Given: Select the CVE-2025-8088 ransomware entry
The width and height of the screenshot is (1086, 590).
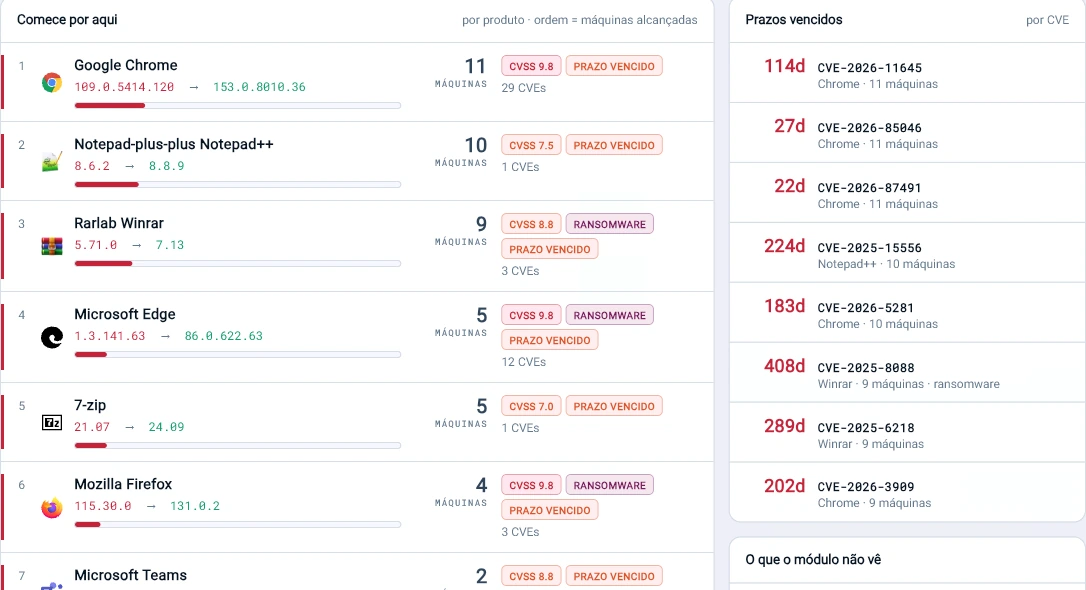Looking at the screenshot, I should tap(907, 373).
